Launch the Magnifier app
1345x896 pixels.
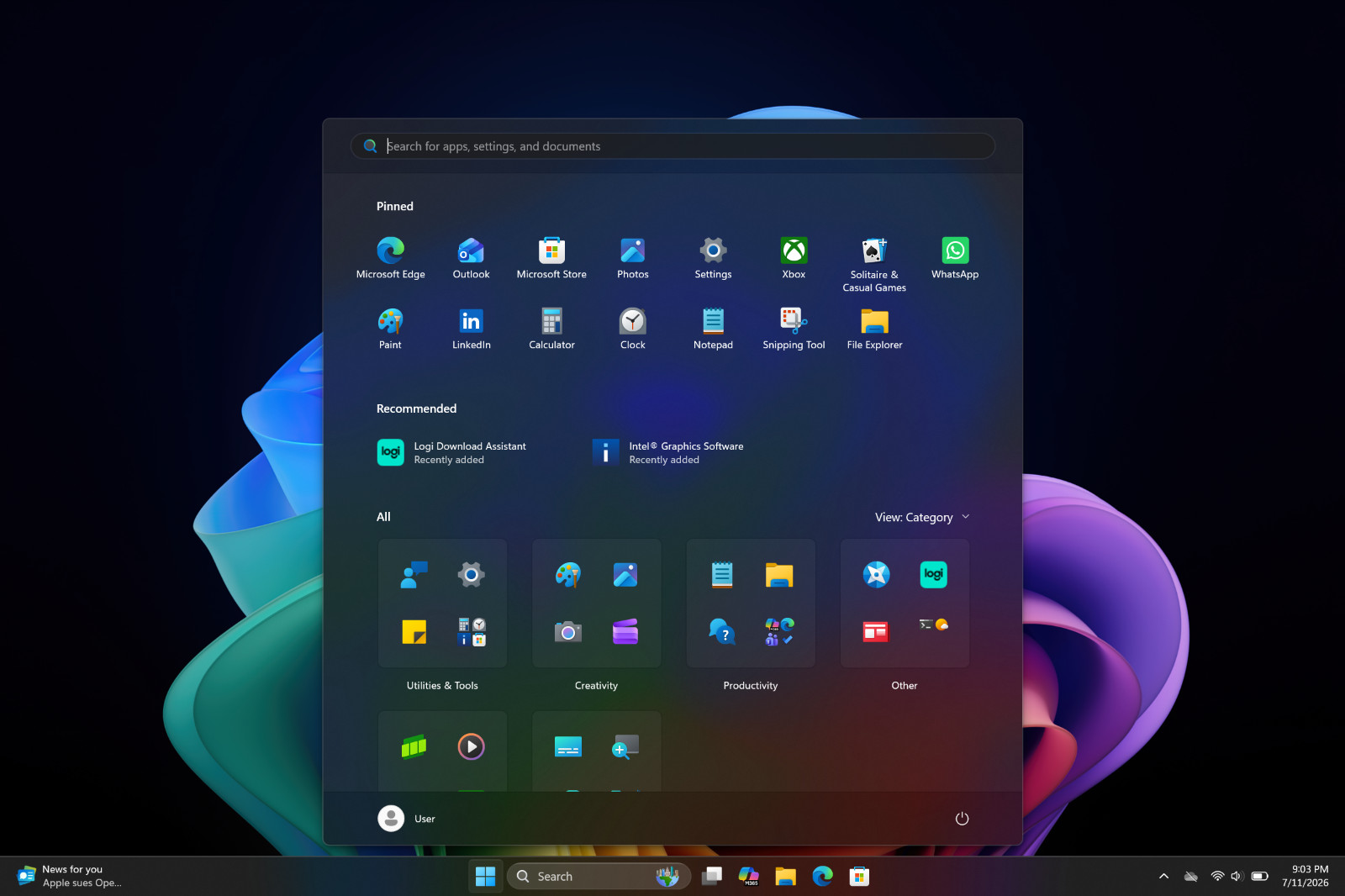tap(625, 746)
